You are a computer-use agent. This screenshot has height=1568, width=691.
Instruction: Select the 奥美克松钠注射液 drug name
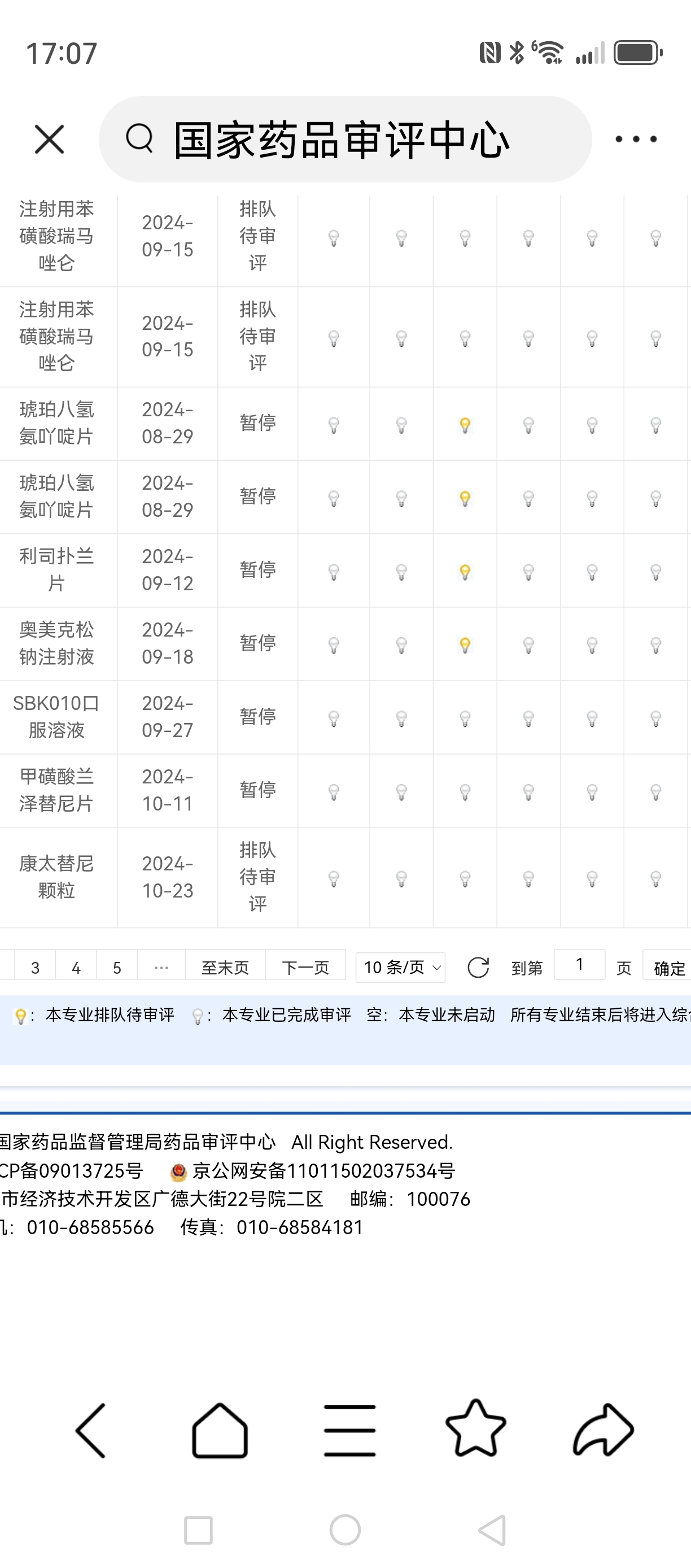[x=56, y=643]
